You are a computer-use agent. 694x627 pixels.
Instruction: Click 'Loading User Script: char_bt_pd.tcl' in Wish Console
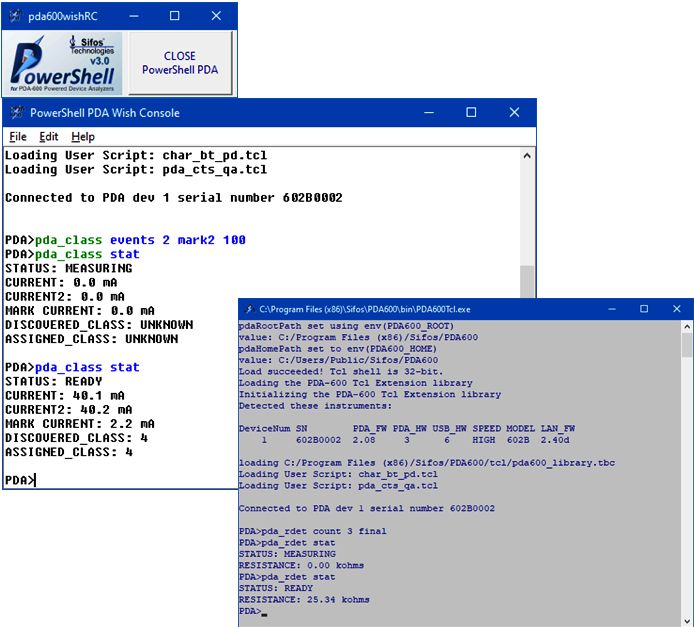tap(136, 155)
